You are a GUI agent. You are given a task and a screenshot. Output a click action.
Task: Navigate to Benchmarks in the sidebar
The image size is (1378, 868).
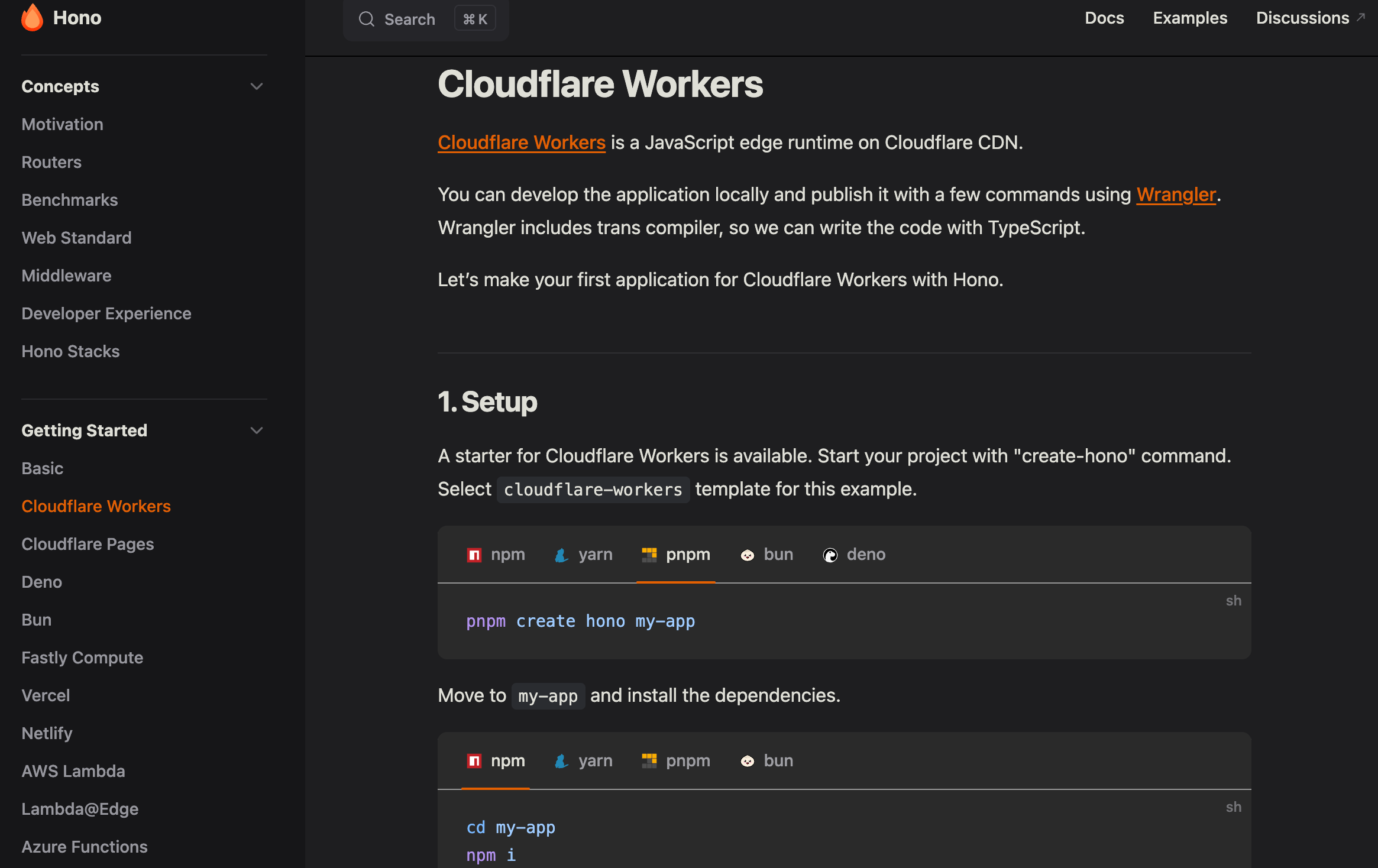tap(70, 200)
